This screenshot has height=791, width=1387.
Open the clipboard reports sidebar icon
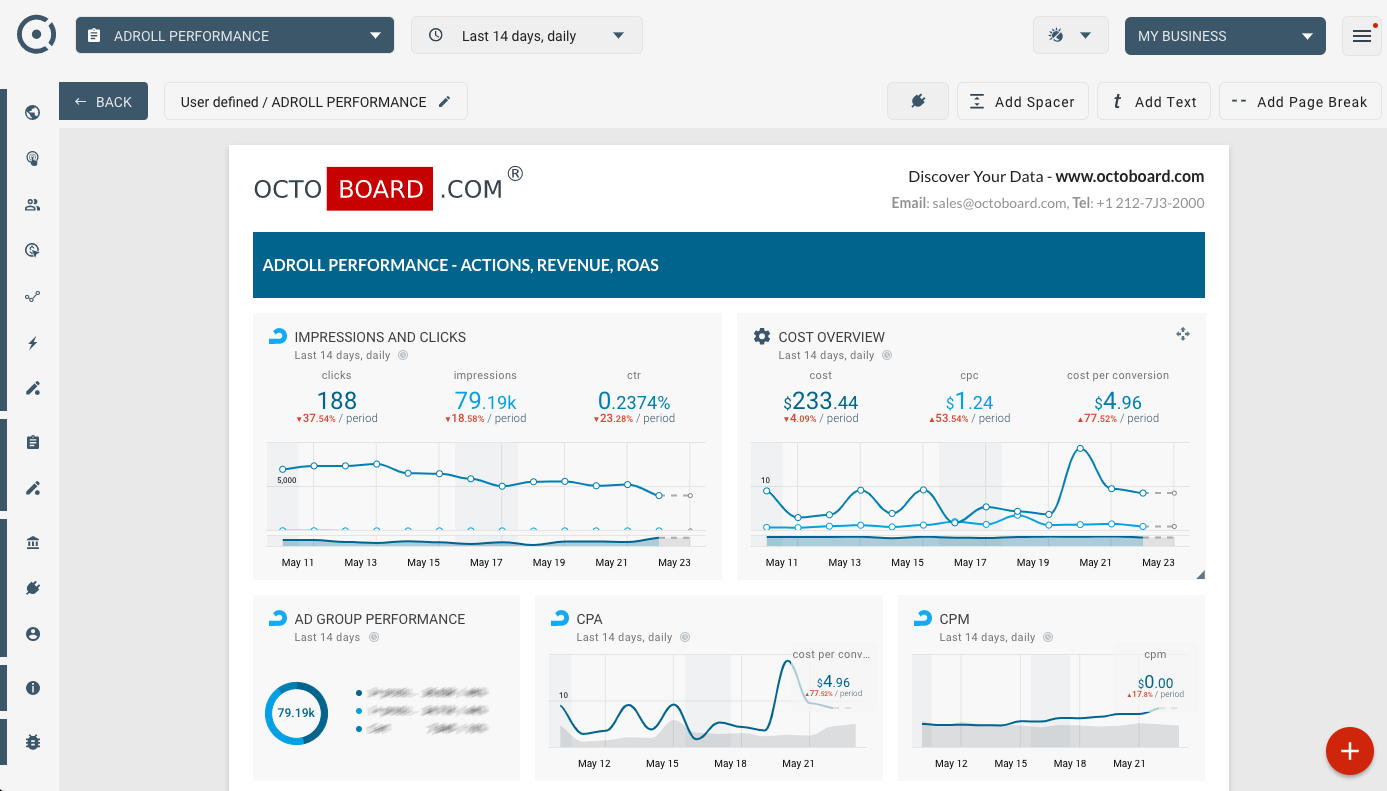(x=33, y=442)
